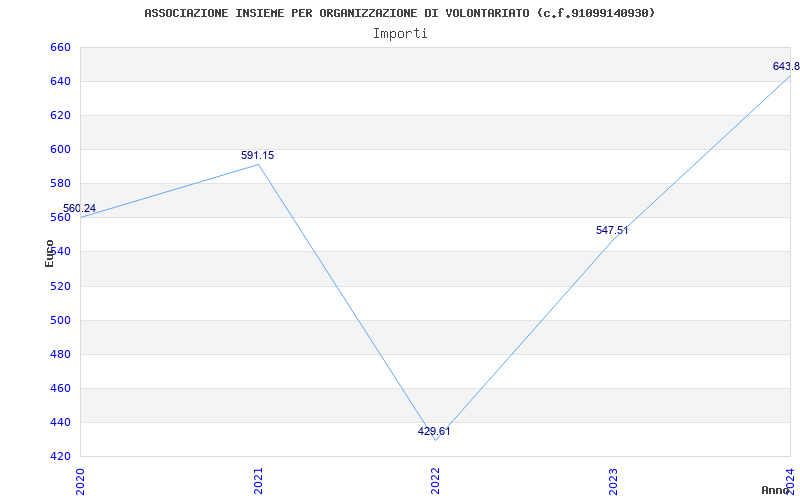Click the 2022 x-axis label

point(435,481)
